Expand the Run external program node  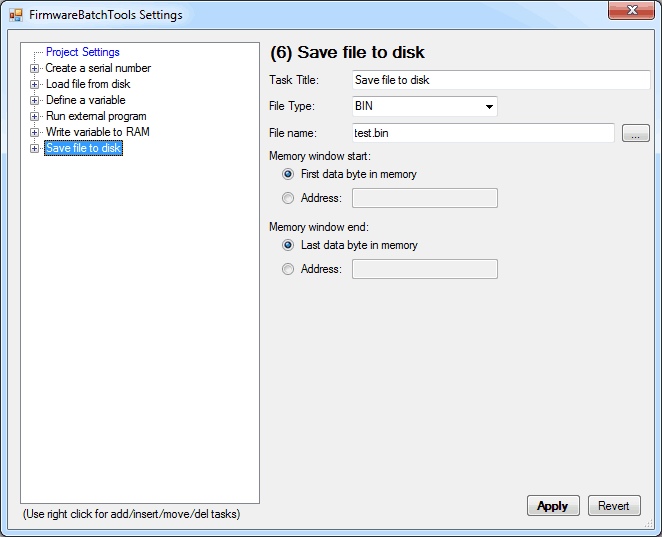(35, 116)
